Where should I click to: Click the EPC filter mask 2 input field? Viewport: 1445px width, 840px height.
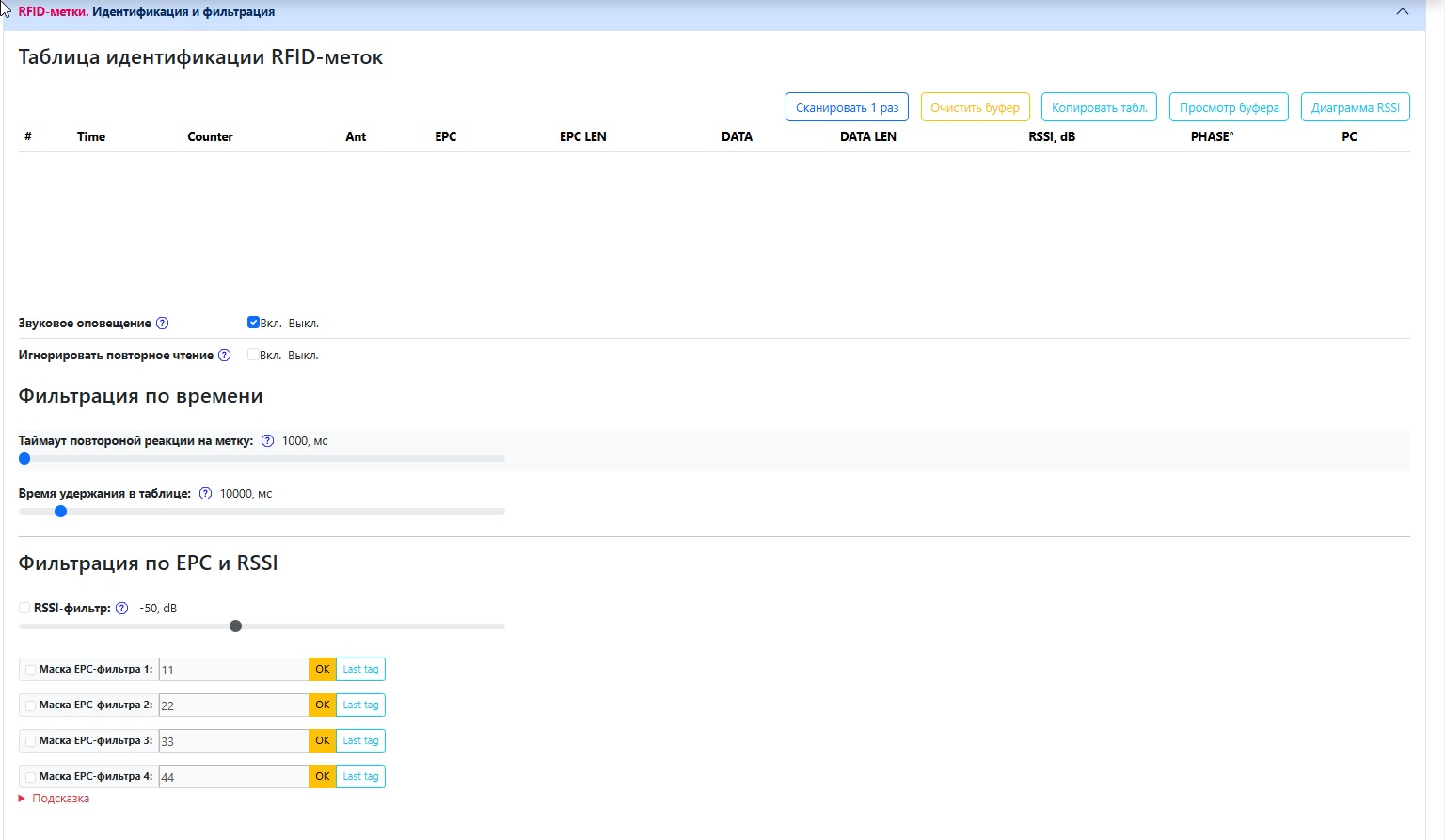pyautogui.click(x=233, y=705)
